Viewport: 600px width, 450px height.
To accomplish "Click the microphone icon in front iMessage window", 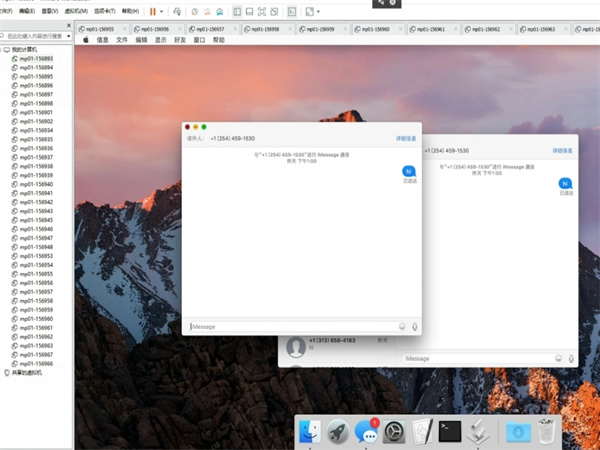I will pyautogui.click(x=415, y=326).
